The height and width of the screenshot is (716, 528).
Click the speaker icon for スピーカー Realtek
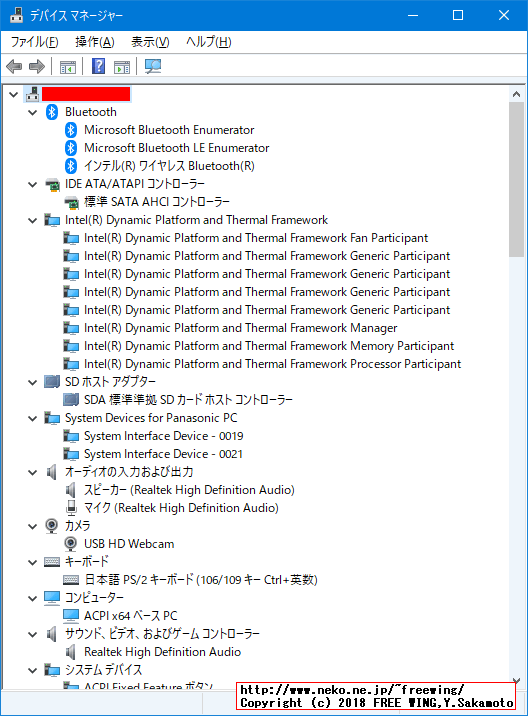(x=70, y=490)
